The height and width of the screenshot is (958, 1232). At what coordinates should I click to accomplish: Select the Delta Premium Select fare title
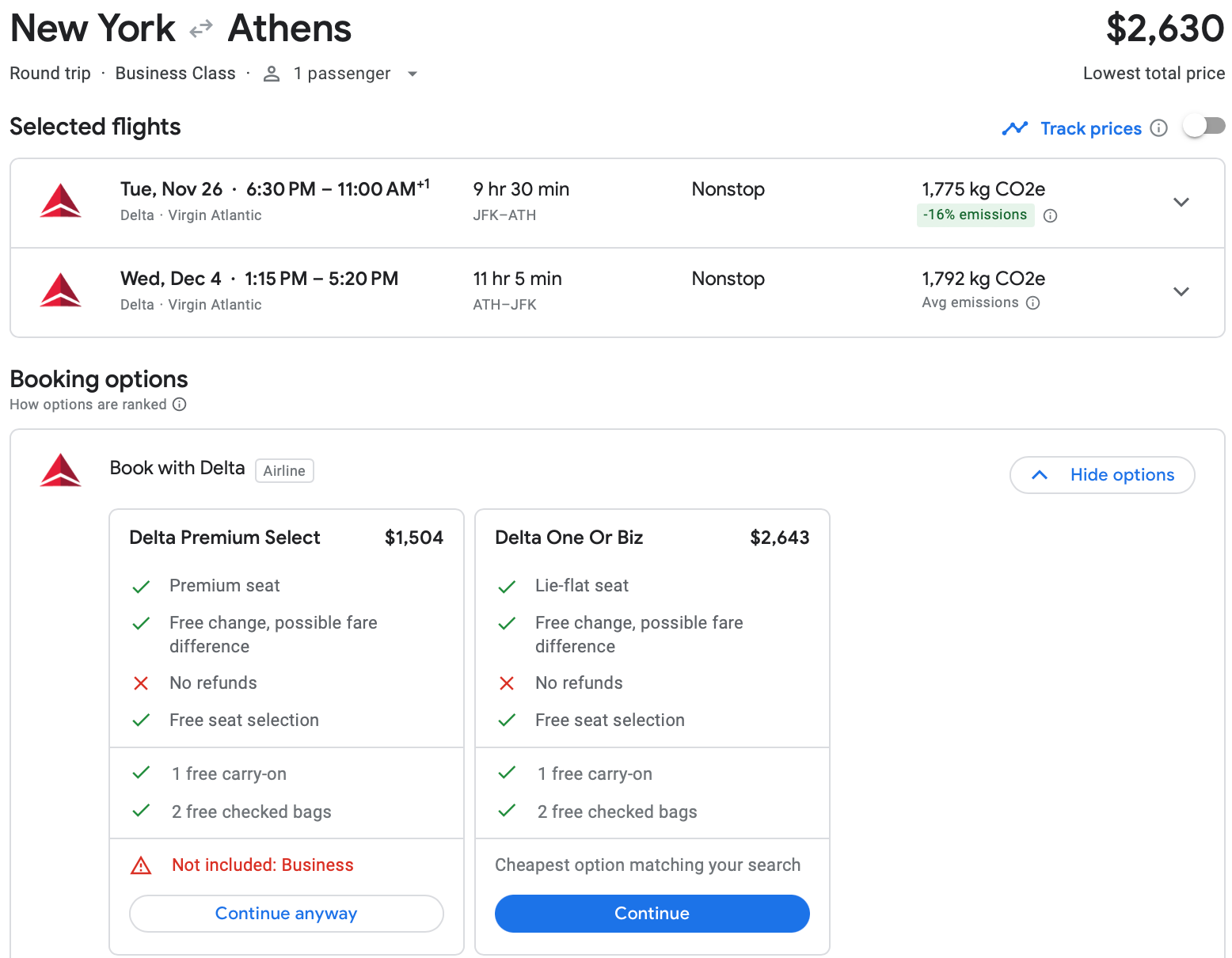pos(225,538)
